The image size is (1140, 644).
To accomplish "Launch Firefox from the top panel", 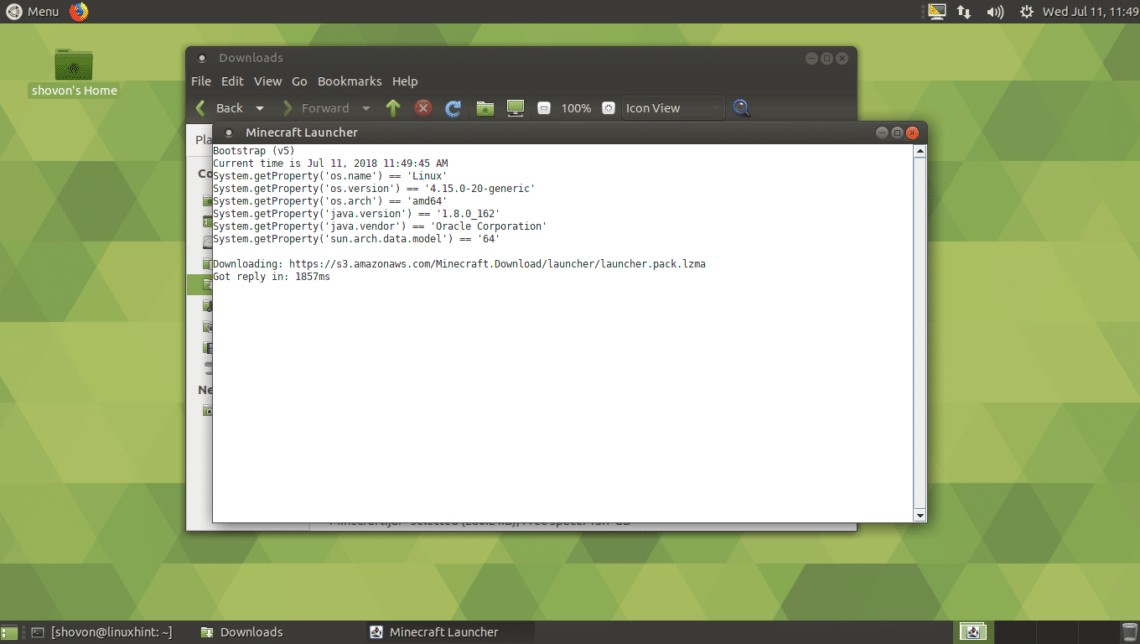I will point(79,11).
